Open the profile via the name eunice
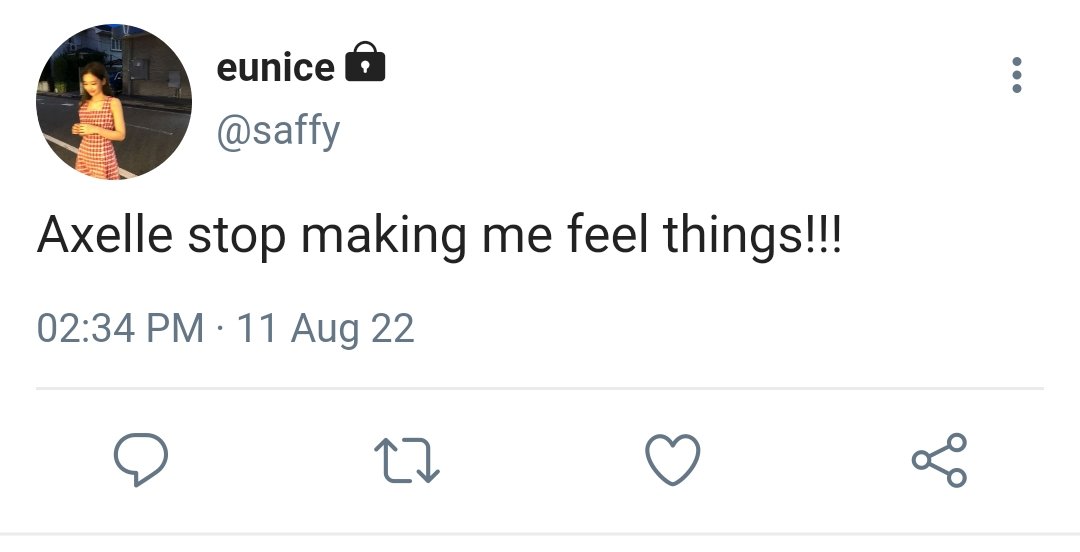The width and height of the screenshot is (1080, 552). (276, 67)
